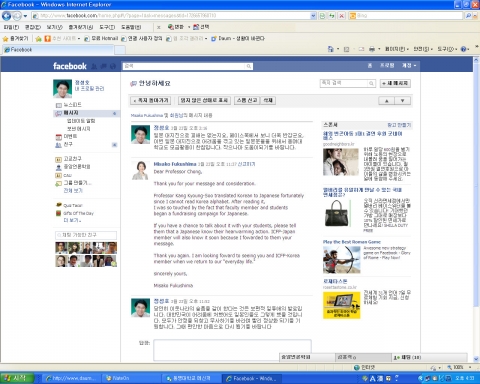Click the message search field
The height and width of the screenshot is (384, 480).
point(344,83)
